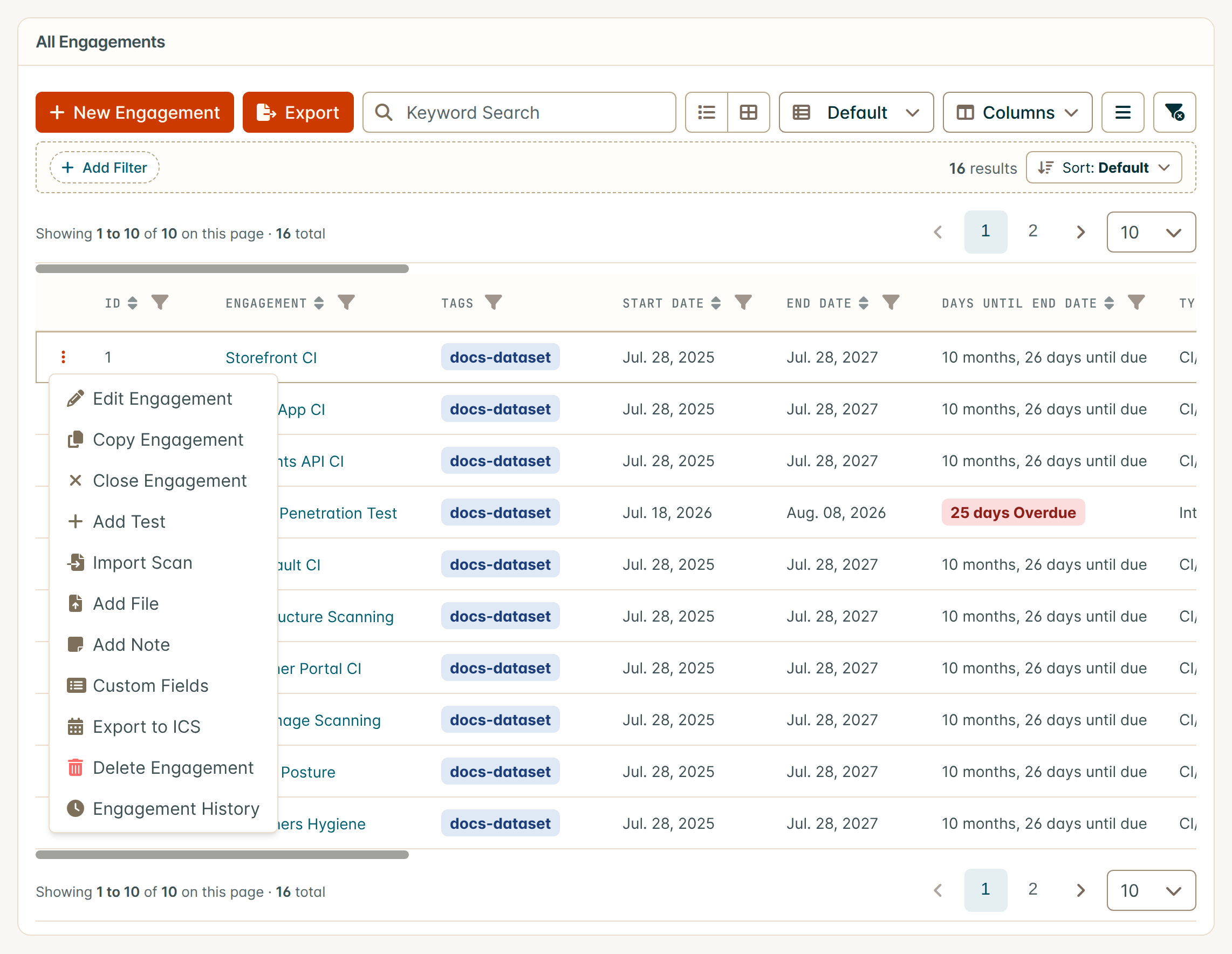
Task: Create a New Engagement
Action: tap(135, 112)
